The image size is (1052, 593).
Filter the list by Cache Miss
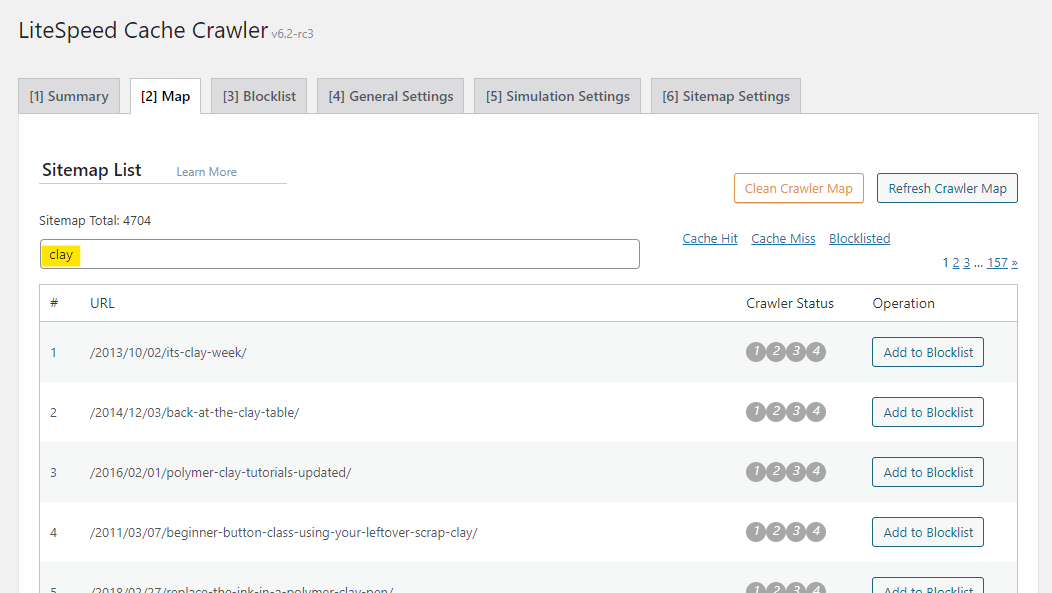[783, 239]
